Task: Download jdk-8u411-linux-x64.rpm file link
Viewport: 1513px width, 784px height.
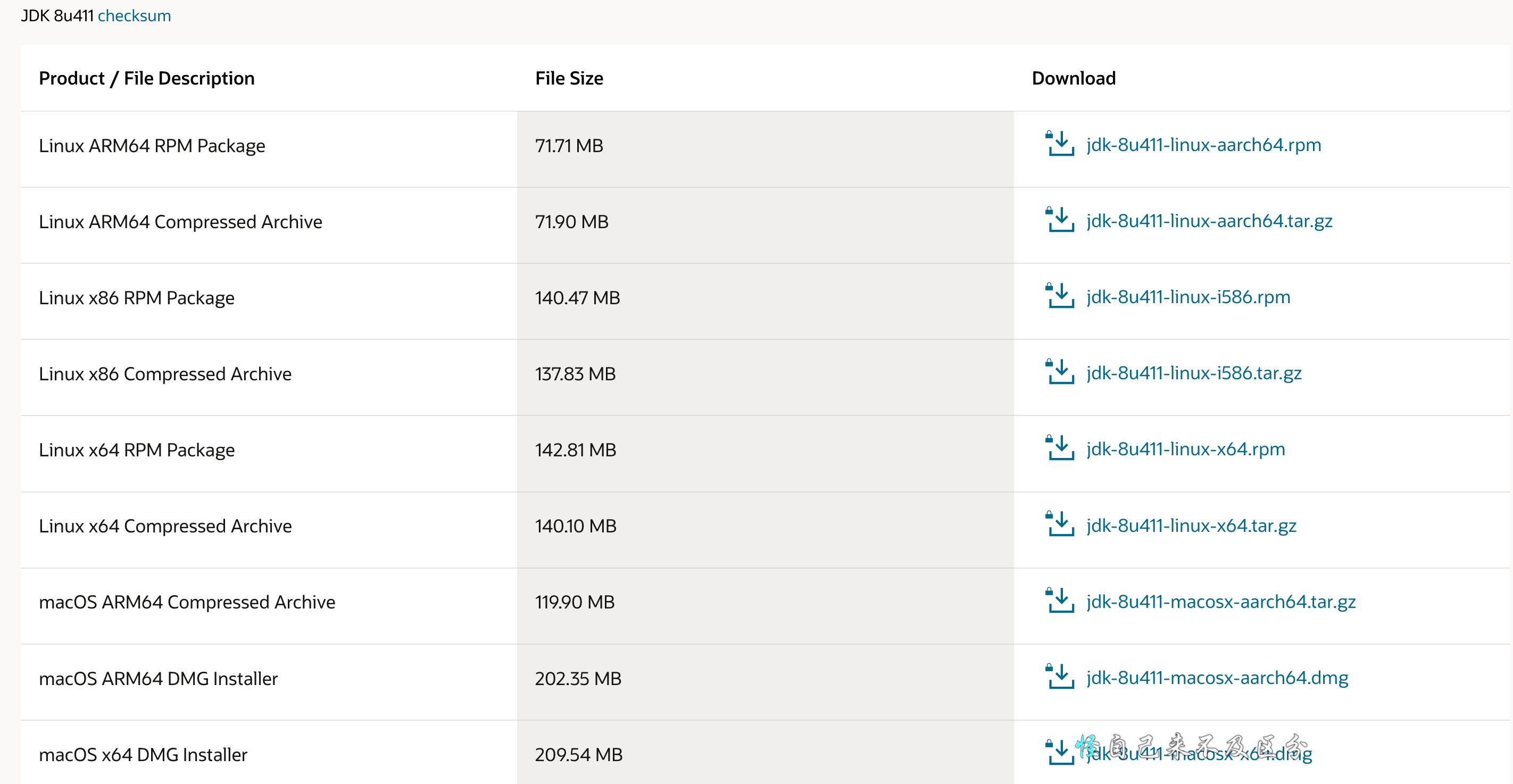Action: click(1186, 449)
